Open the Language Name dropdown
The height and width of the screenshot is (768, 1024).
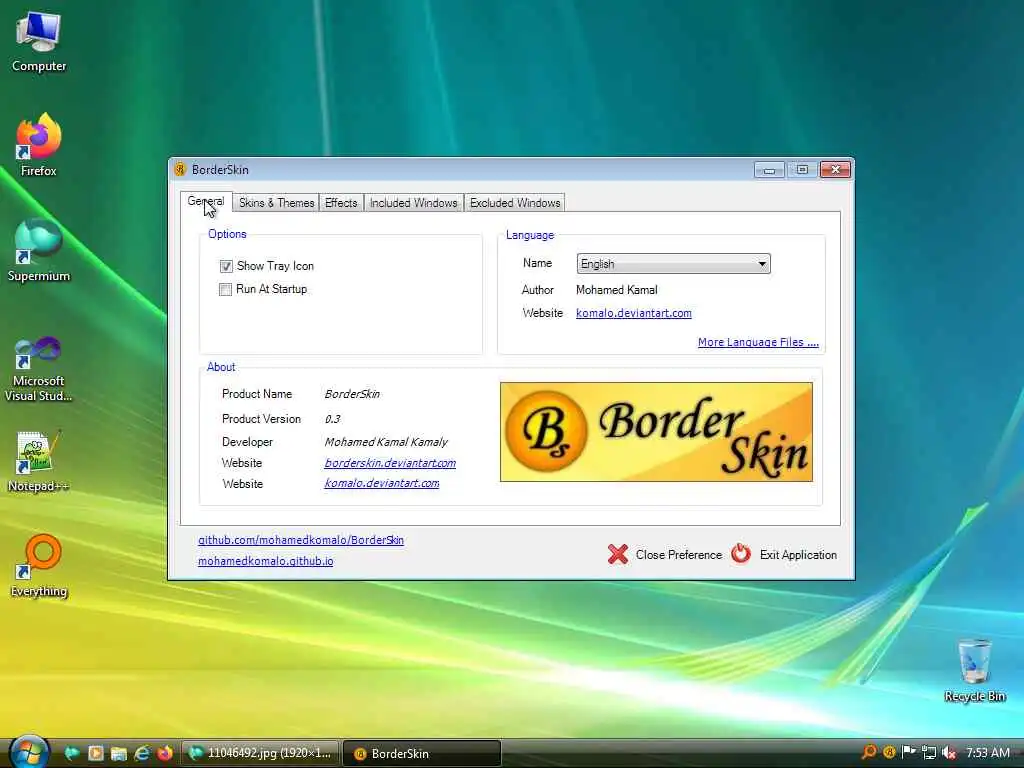673,264
